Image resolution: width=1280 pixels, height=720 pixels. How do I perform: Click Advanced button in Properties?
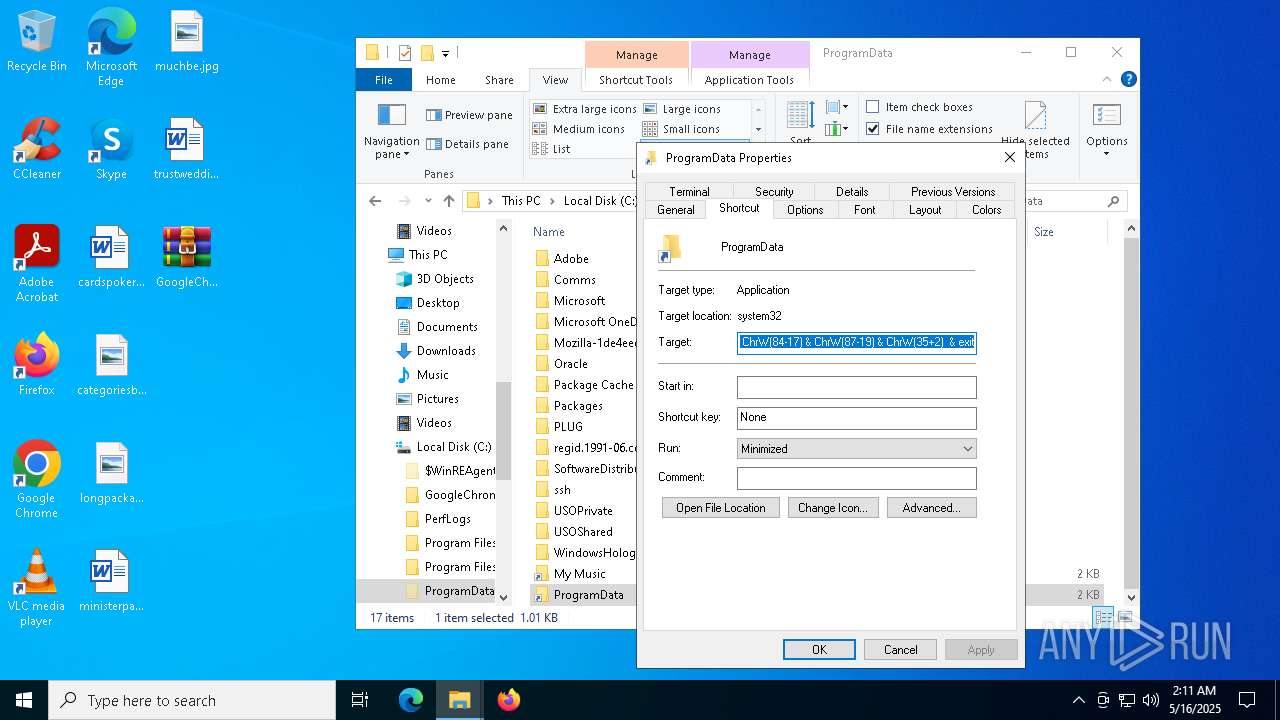pos(931,508)
